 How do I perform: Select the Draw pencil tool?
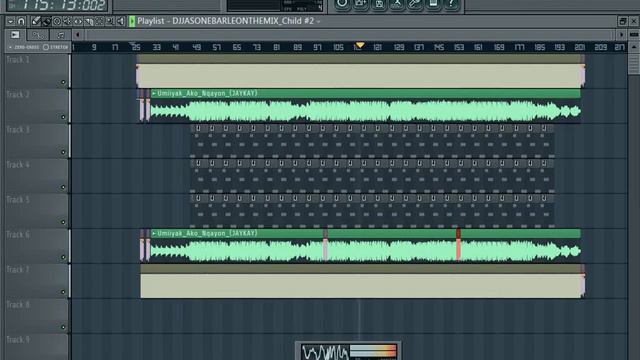36,21
